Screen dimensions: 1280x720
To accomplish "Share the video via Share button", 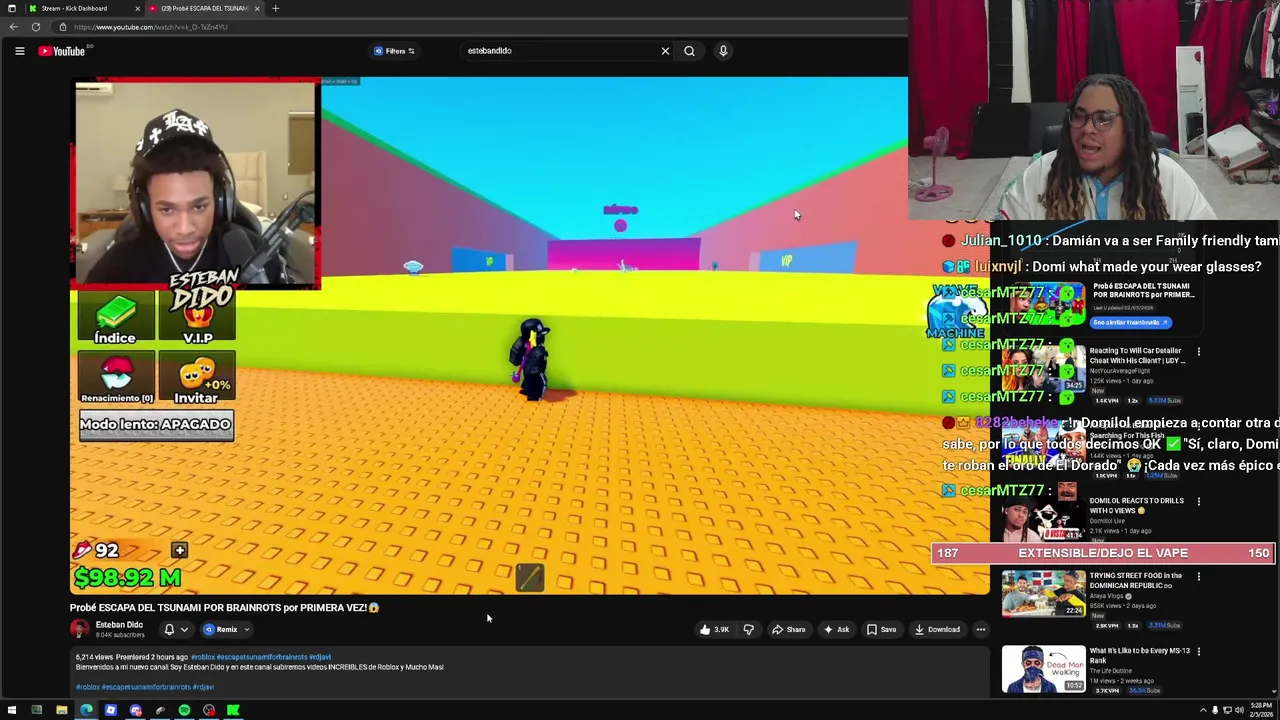I will coord(788,629).
